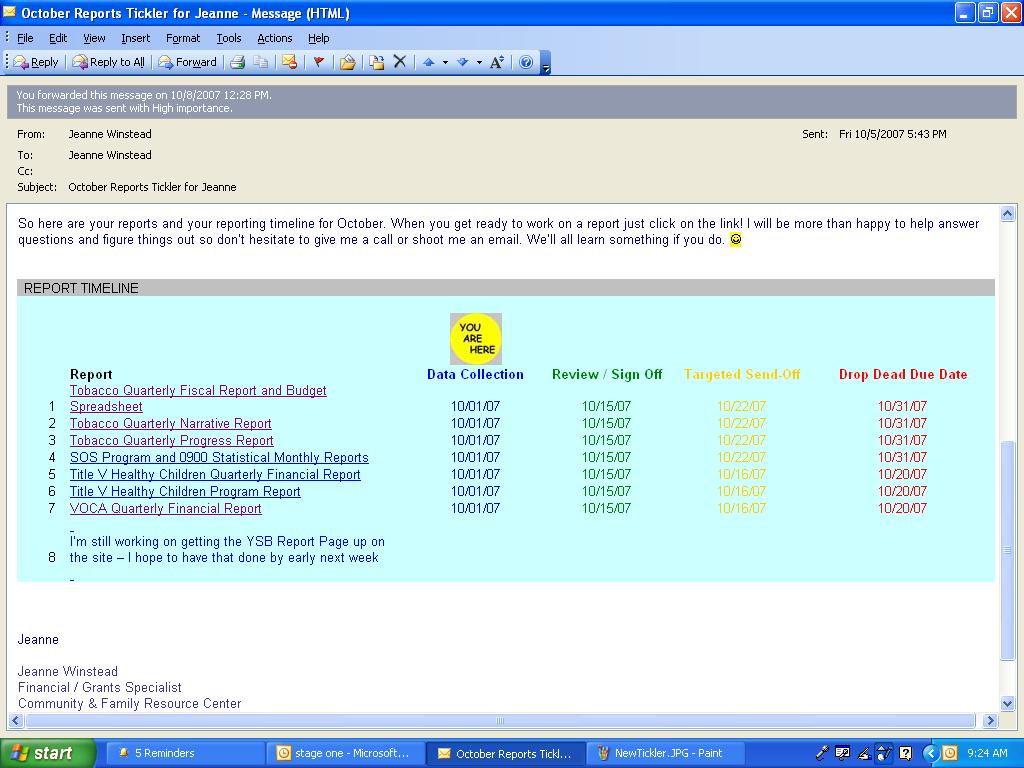Click the vertical scrollbar thumb
This screenshot has width=1024, height=768.
point(1007,551)
